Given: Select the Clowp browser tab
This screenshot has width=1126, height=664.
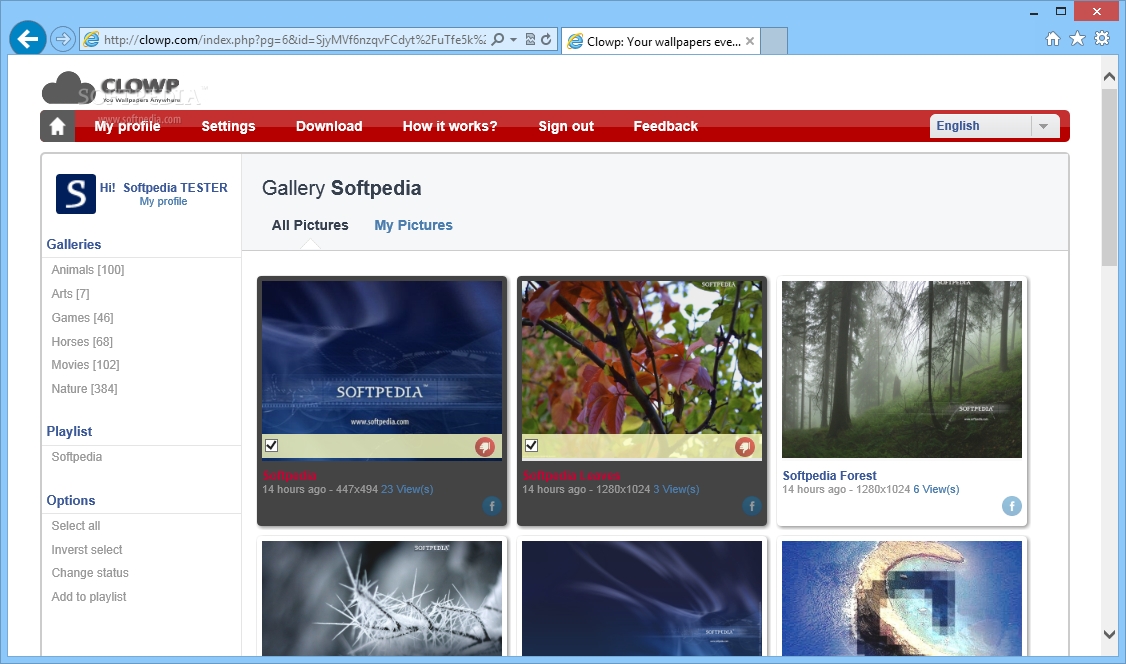Looking at the screenshot, I should (x=661, y=42).
